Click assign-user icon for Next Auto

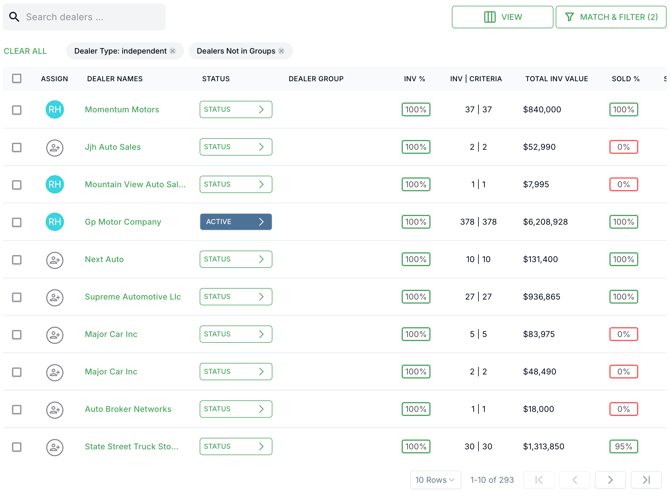55,260
